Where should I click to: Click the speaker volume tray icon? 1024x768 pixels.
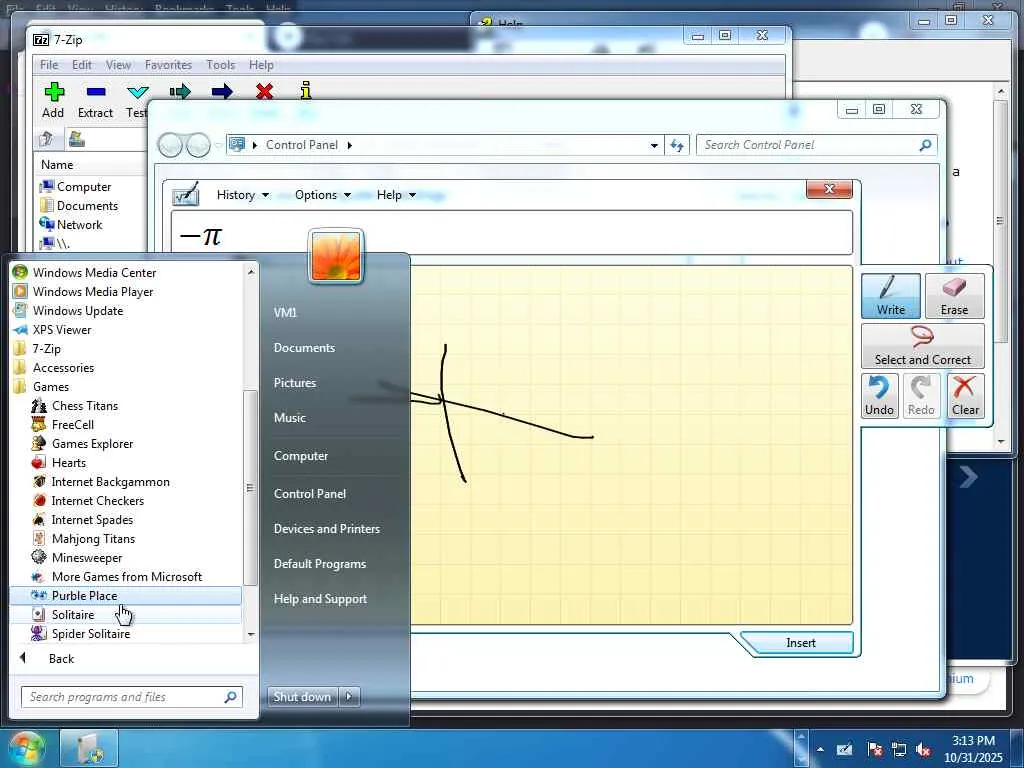[923, 750]
